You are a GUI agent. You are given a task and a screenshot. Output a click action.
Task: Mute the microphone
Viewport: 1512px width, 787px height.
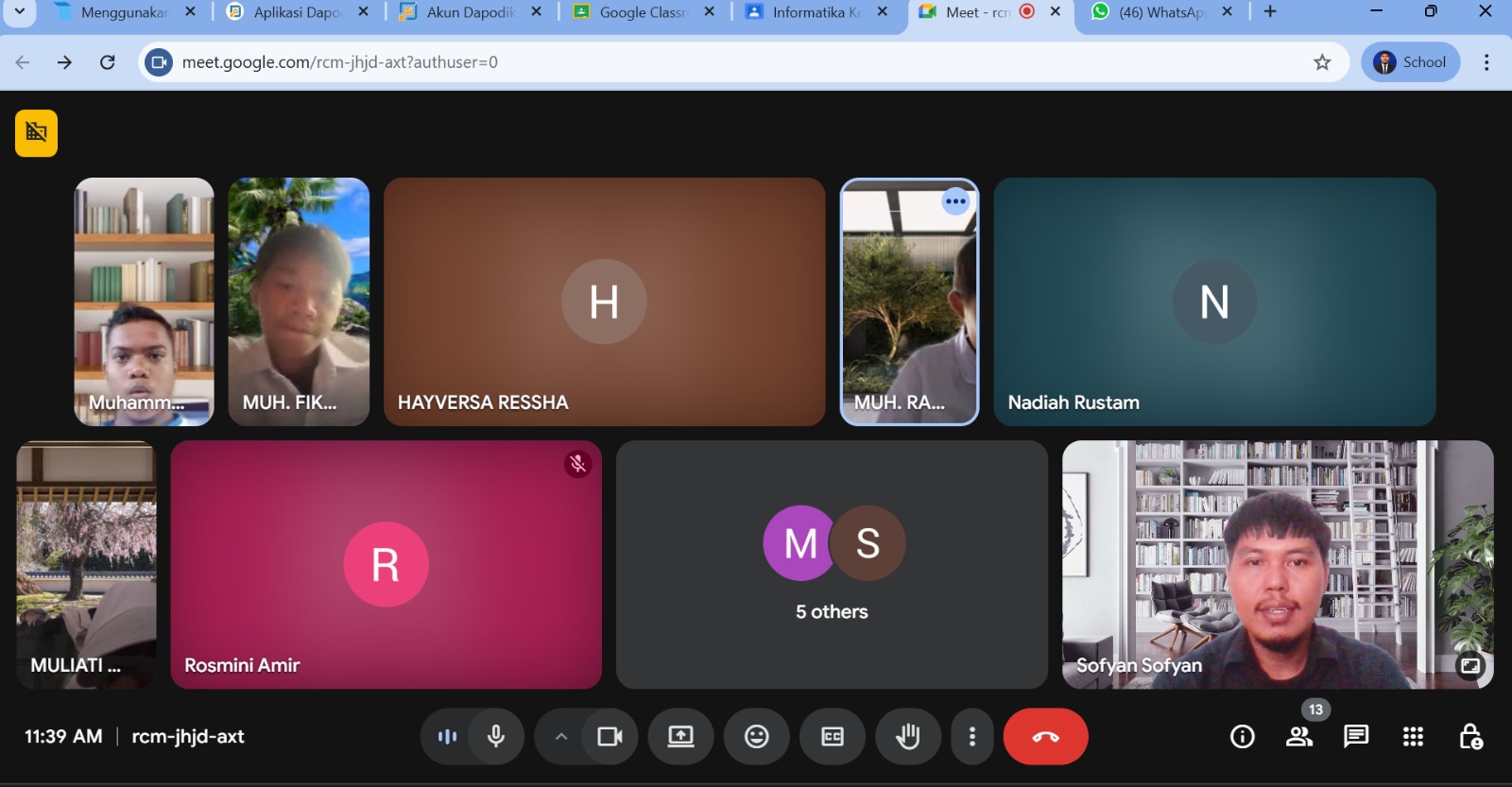point(496,736)
